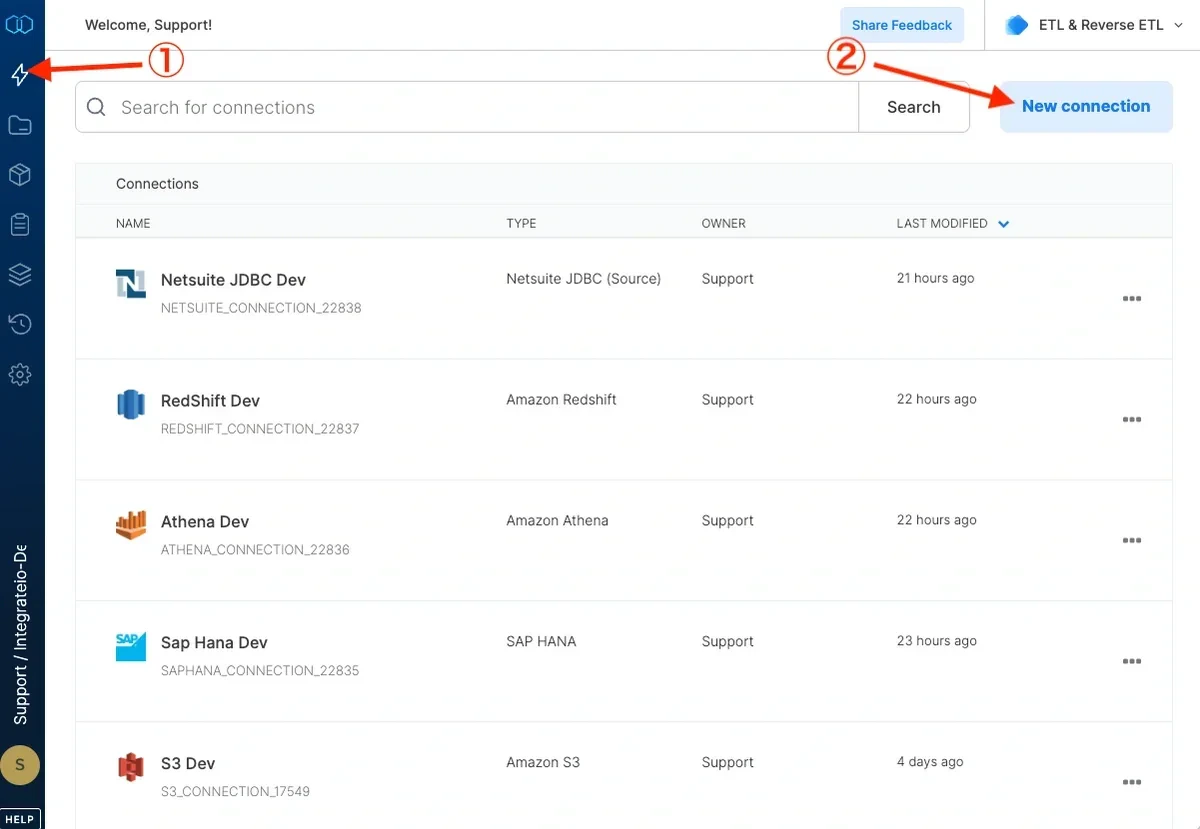This screenshot has height=829, width=1200.
Task: Click the Netsuite logo icon
Action: 131,284
